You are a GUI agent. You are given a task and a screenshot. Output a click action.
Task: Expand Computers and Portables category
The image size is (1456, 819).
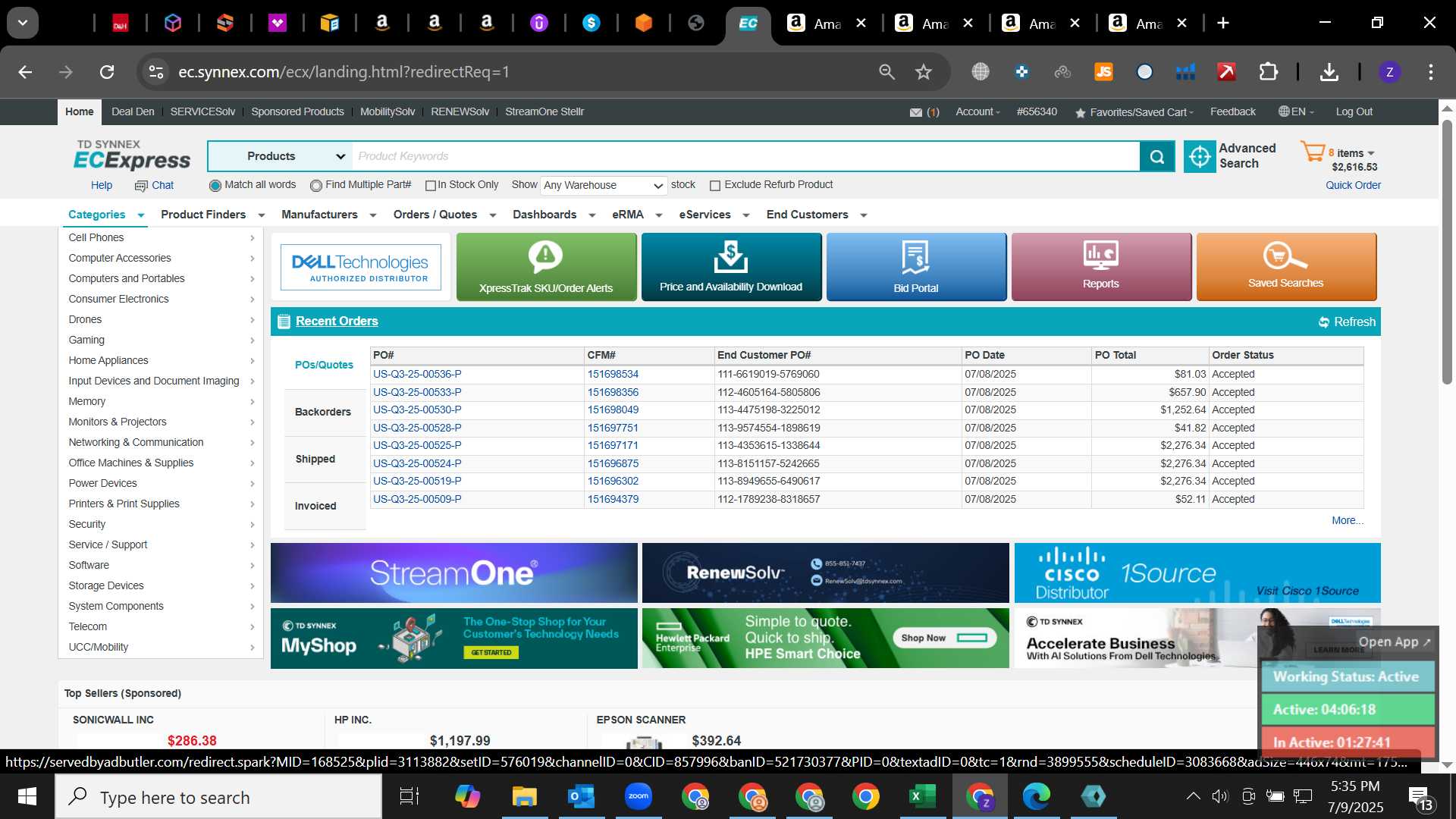[161, 278]
